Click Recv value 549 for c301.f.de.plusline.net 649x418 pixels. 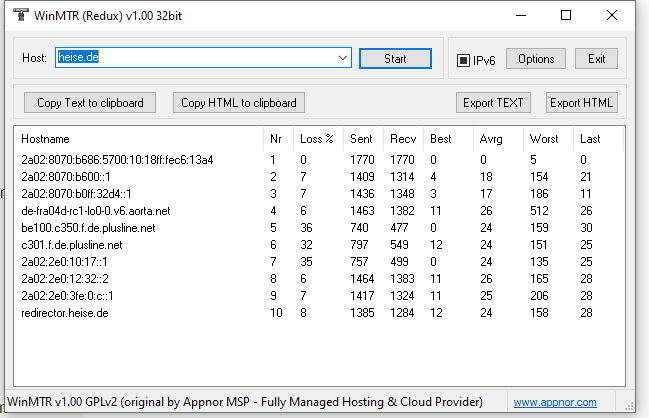point(399,245)
